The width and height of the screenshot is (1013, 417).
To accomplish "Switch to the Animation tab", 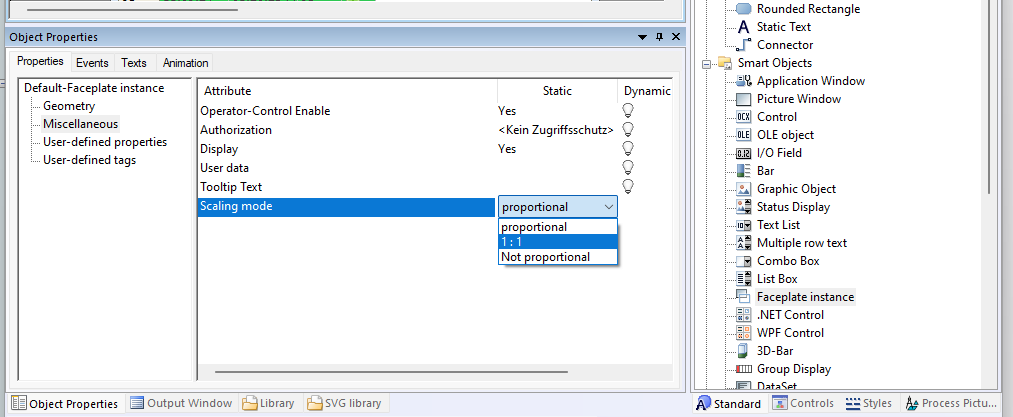I will click(185, 63).
